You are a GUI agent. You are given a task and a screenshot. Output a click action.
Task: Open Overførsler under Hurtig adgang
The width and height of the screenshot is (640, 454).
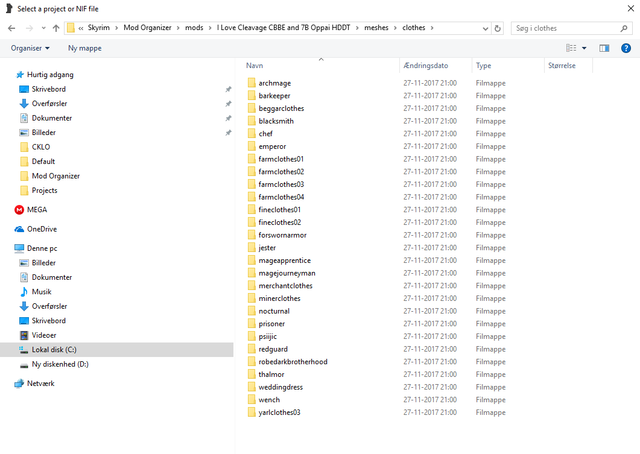(49, 103)
